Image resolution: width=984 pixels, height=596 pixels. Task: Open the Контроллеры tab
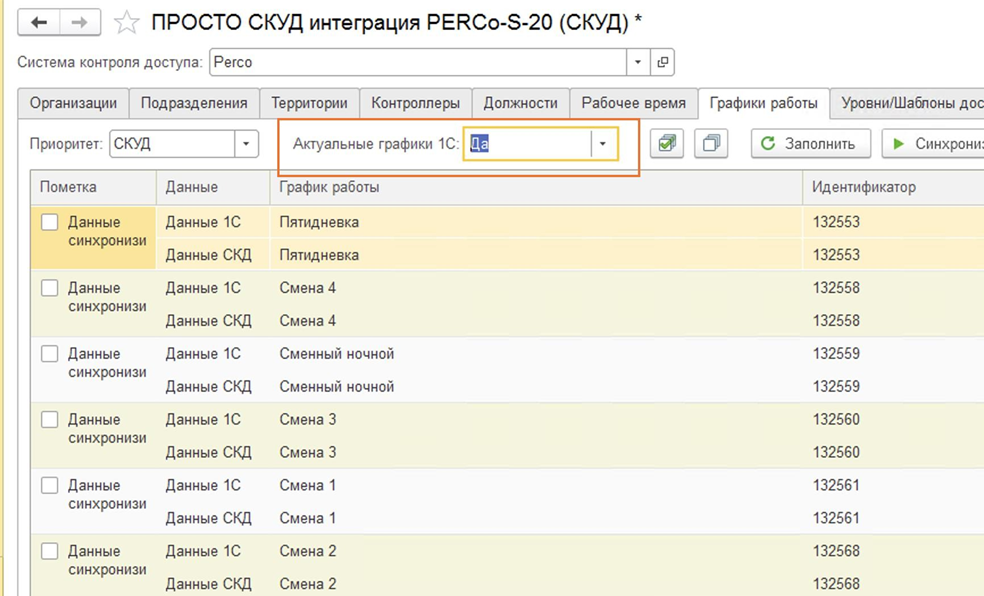click(x=415, y=103)
